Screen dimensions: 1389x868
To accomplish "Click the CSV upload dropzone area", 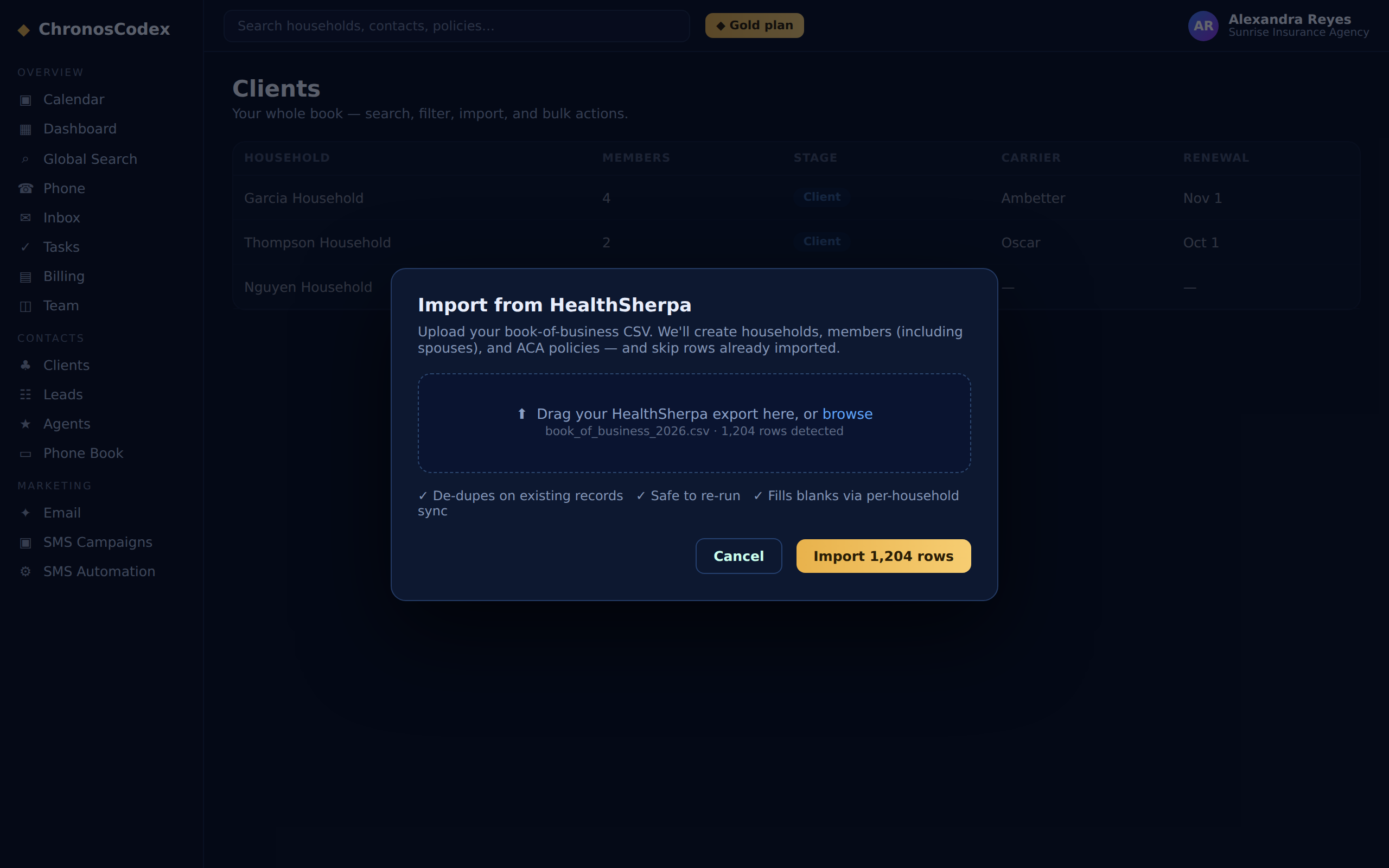I will (694, 423).
